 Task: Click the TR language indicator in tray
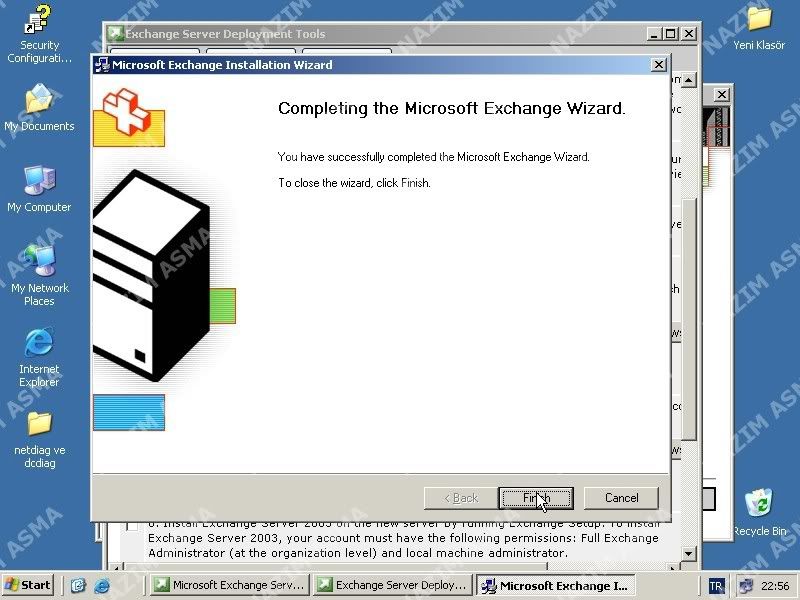point(716,586)
